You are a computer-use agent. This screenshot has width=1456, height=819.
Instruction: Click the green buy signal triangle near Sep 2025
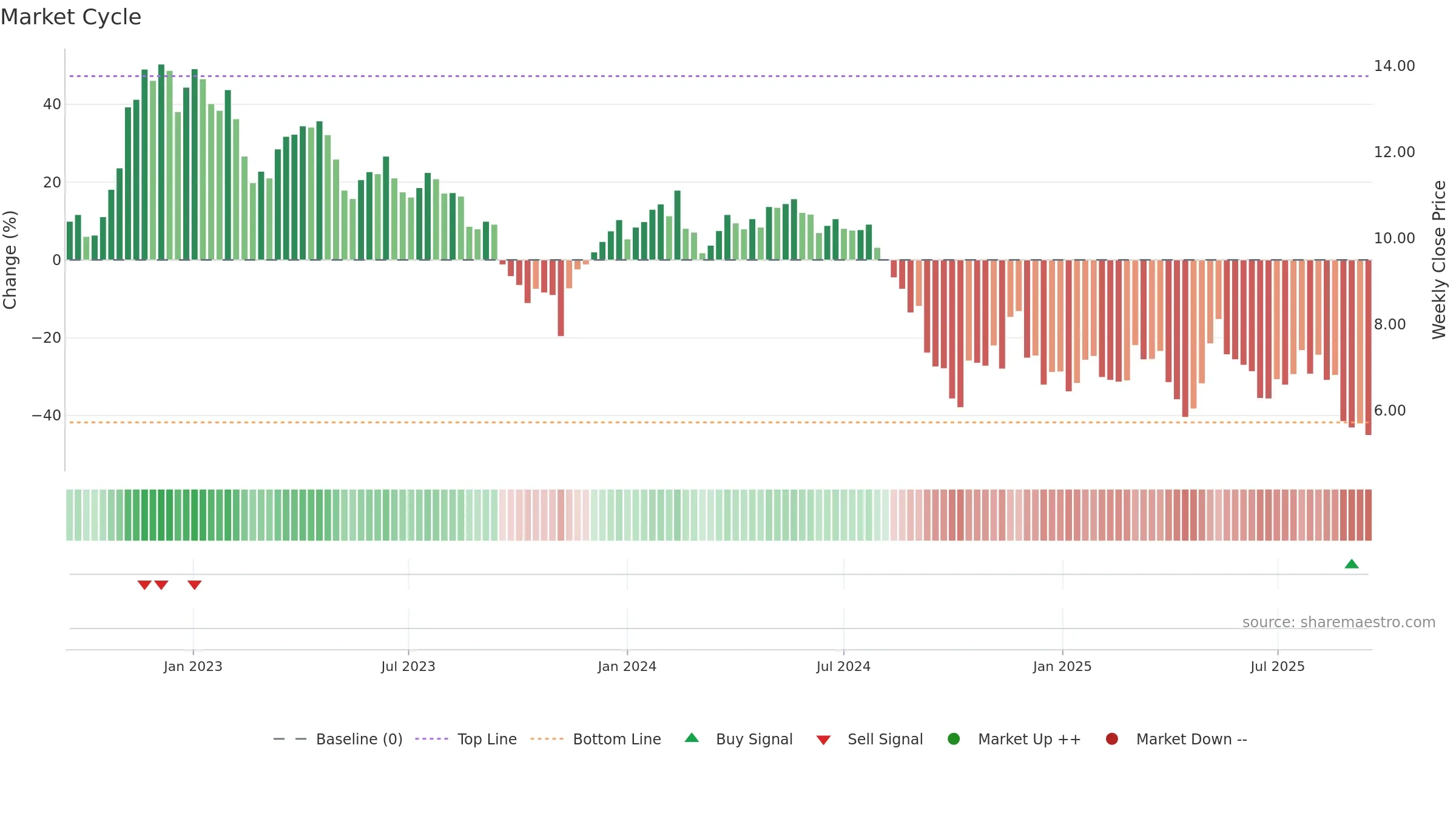[x=1352, y=564]
